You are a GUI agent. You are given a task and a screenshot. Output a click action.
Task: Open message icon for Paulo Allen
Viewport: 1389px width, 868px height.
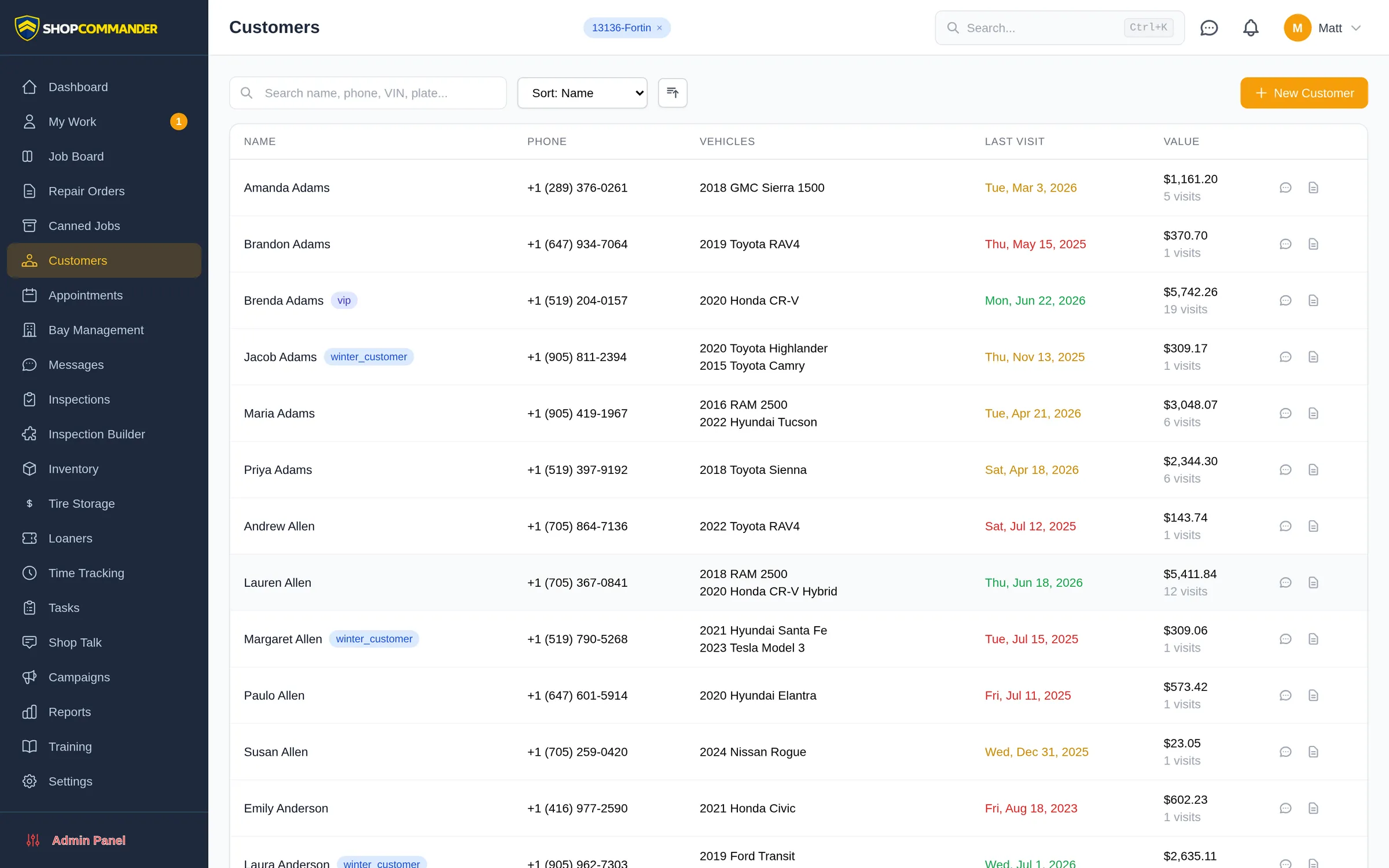coord(1285,696)
